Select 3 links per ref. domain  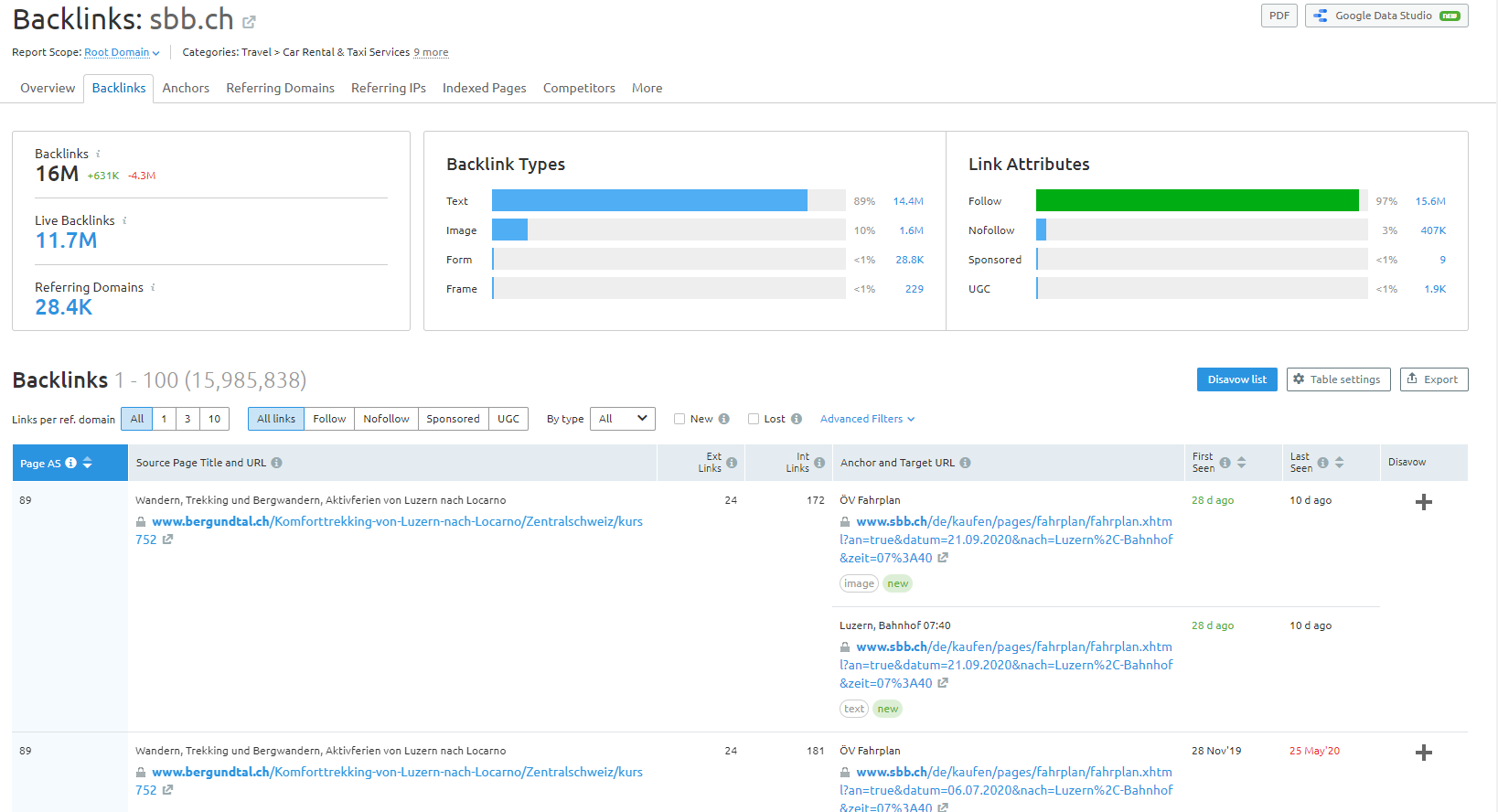coord(187,419)
